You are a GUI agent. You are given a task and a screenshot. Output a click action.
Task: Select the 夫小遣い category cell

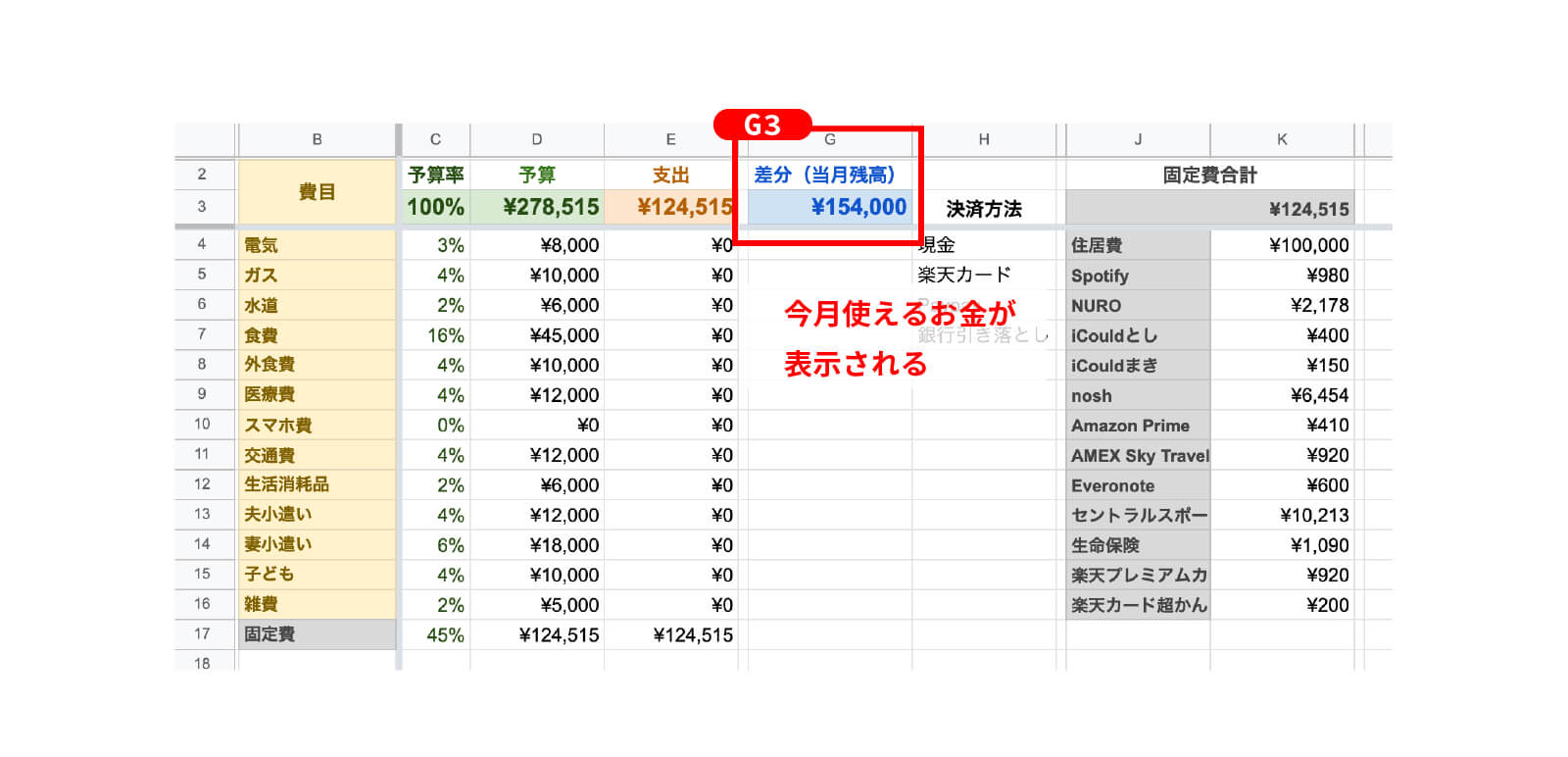click(x=317, y=515)
